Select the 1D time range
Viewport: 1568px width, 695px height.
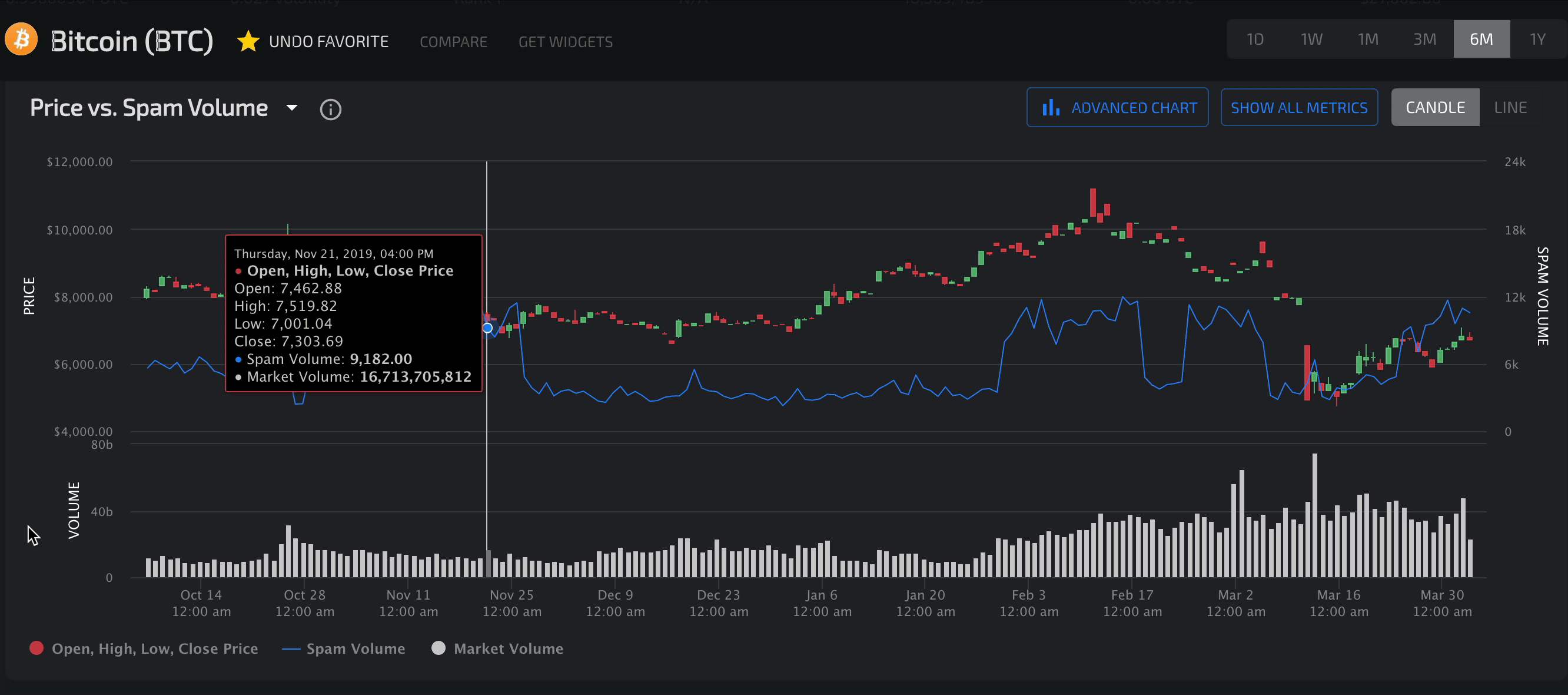point(1255,39)
